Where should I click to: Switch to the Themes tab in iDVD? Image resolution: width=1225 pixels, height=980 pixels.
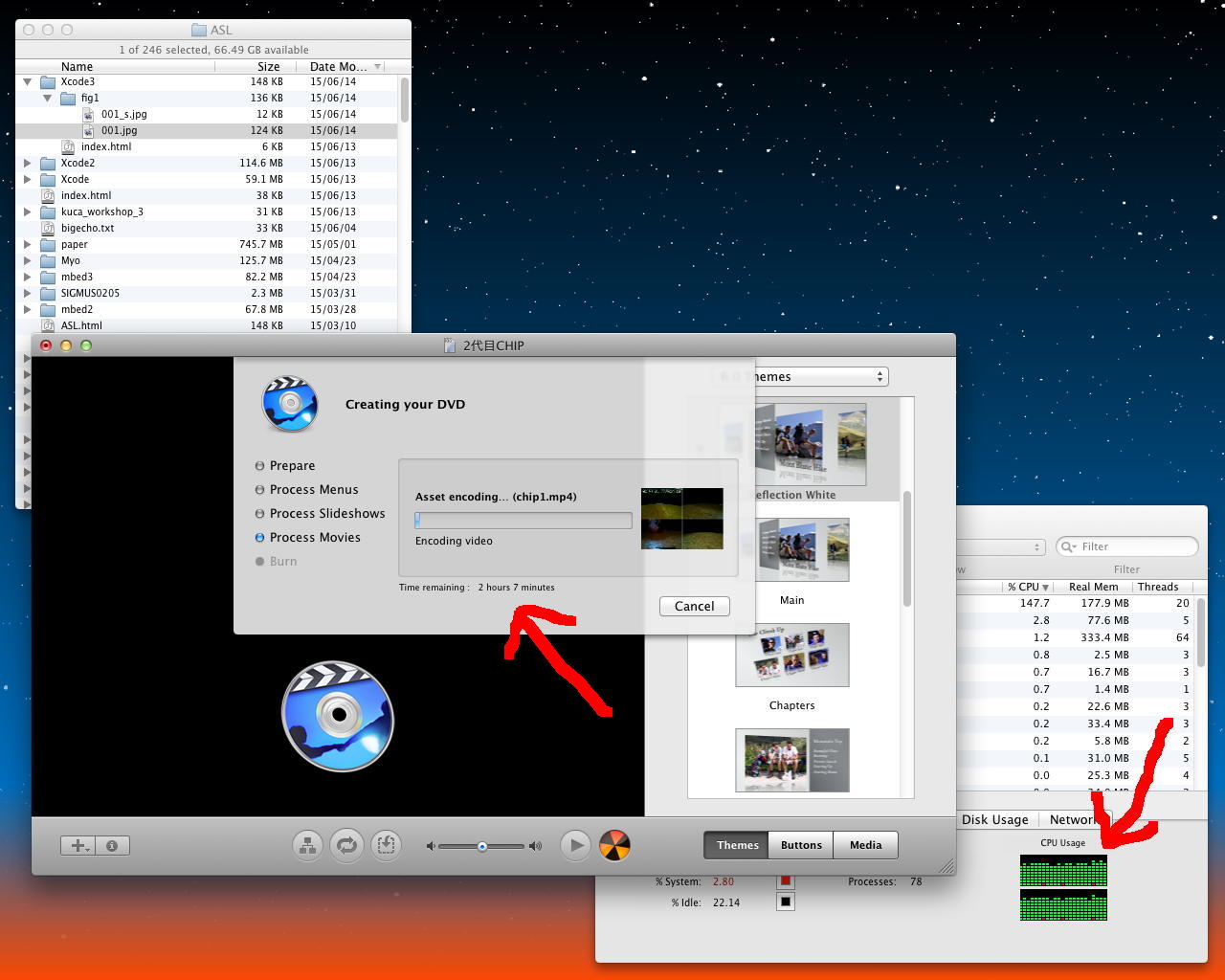(x=737, y=845)
